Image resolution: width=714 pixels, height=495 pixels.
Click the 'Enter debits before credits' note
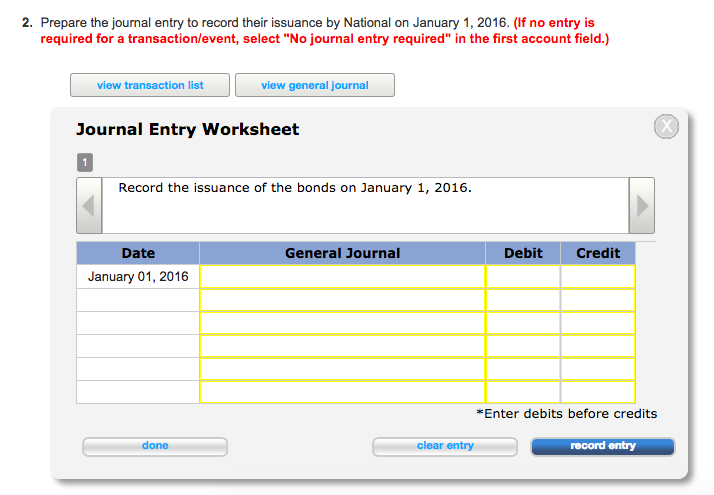coord(566,413)
